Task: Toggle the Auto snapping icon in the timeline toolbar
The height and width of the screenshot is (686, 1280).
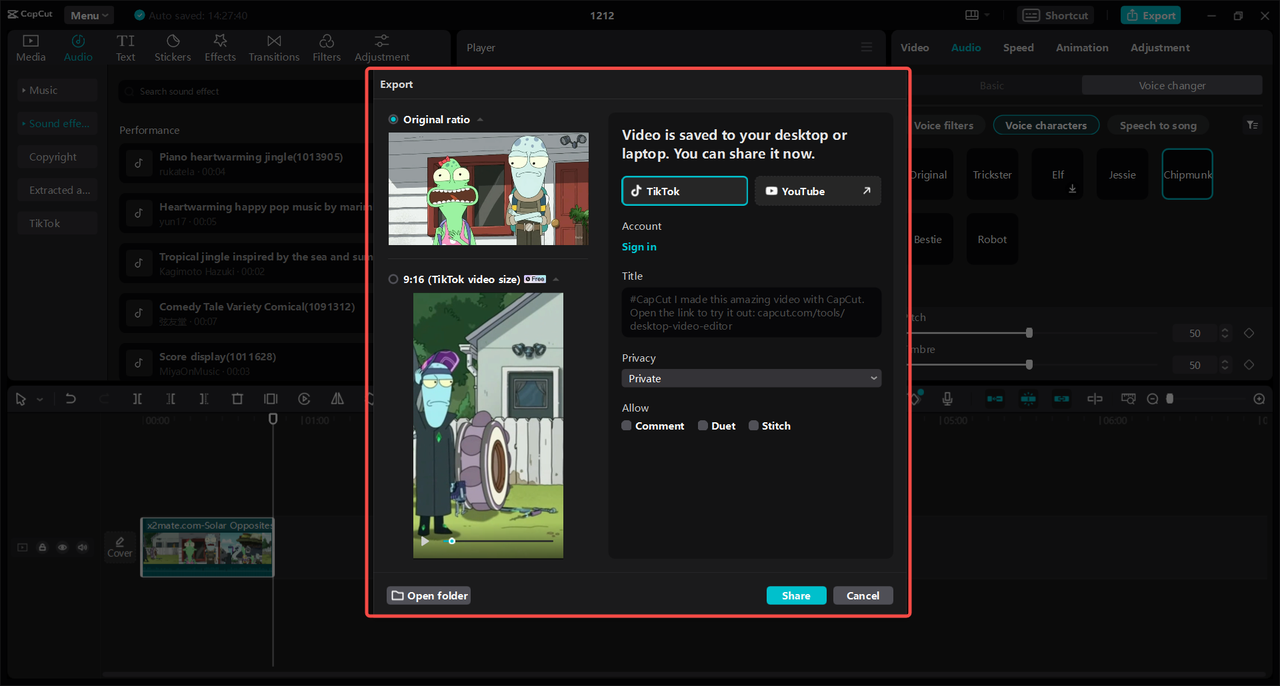Action: pyautogui.click(x=1028, y=398)
